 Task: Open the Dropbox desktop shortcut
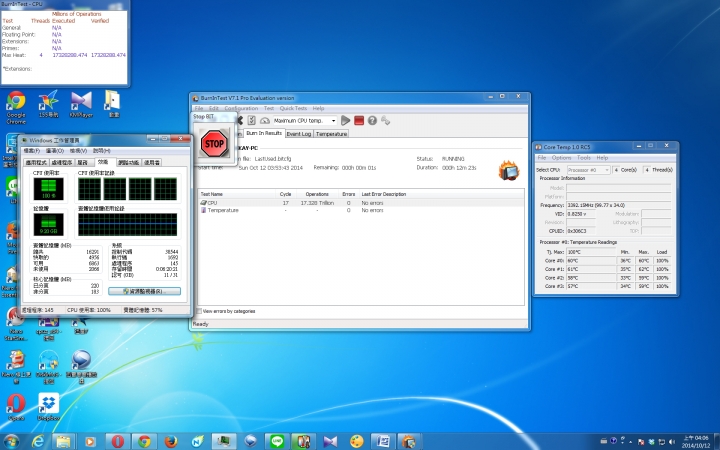[48, 407]
